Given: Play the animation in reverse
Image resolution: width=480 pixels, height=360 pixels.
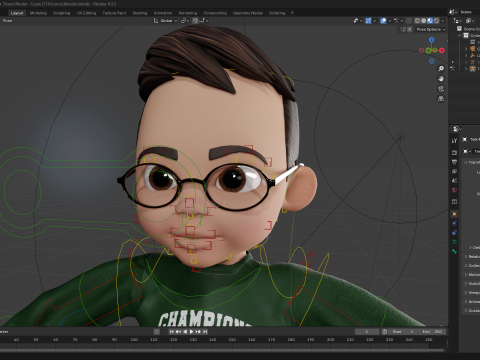Looking at the screenshot, I should 185,332.
